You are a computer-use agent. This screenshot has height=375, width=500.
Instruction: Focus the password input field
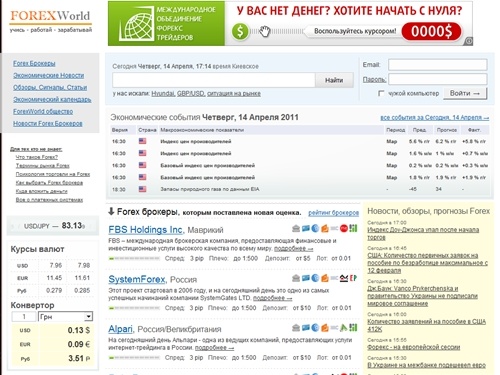pos(438,79)
